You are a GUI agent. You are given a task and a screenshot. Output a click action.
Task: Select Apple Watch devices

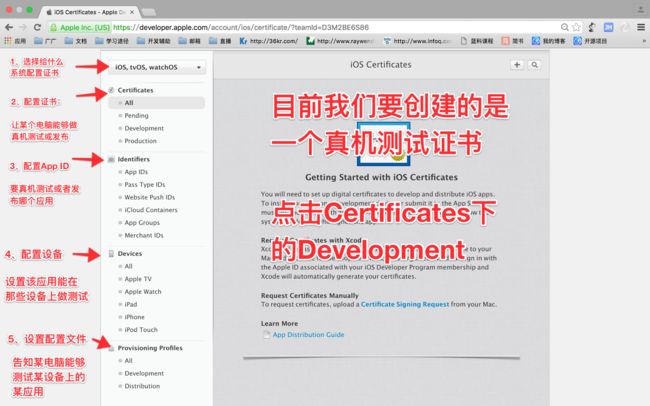coord(143,292)
